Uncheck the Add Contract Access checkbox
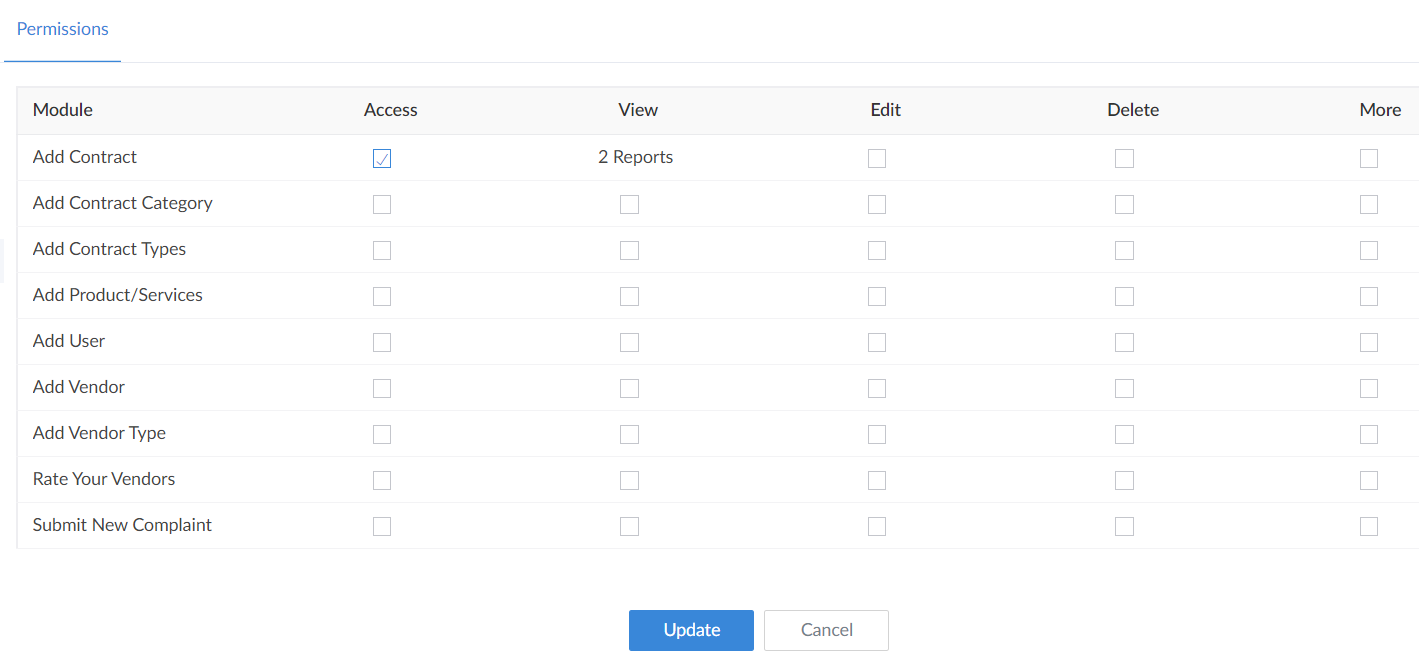 382,158
